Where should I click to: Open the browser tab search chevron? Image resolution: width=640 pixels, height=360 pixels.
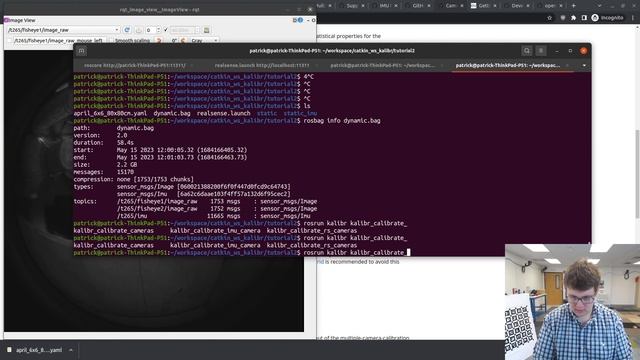click(x=599, y=6)
